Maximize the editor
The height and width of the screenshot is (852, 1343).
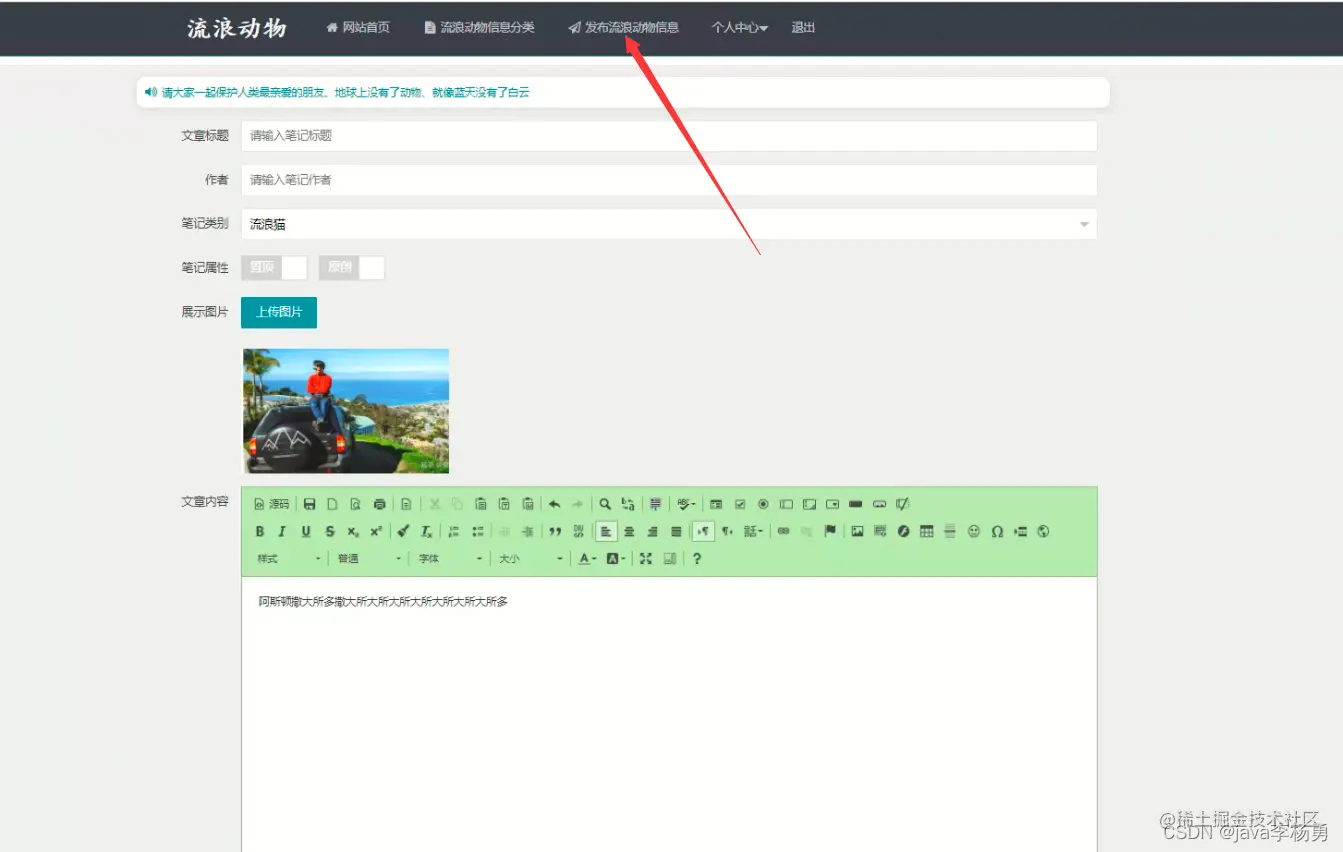pos(646,559)
